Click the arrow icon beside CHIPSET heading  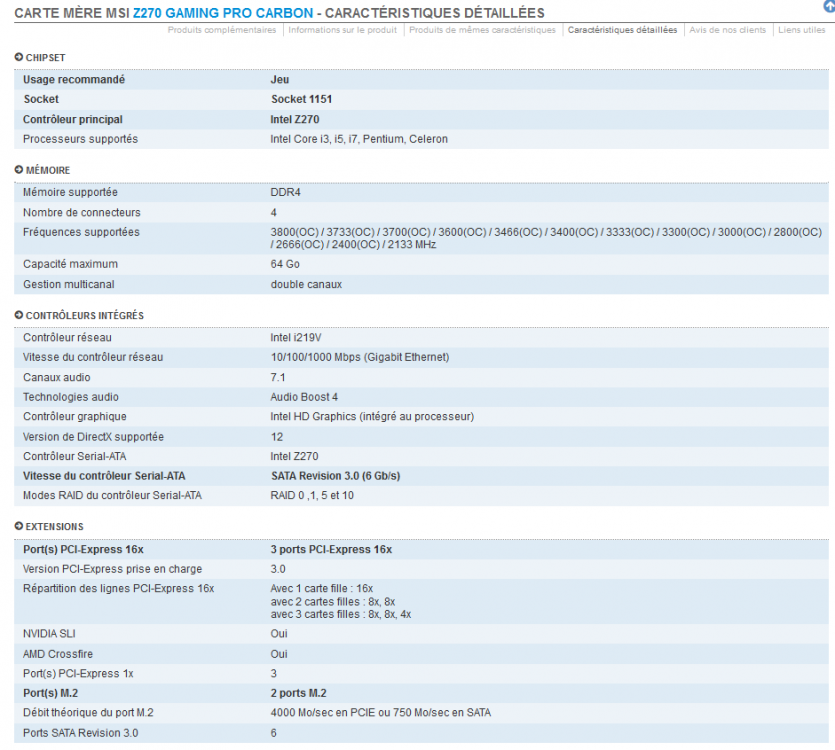click(19, 57)
